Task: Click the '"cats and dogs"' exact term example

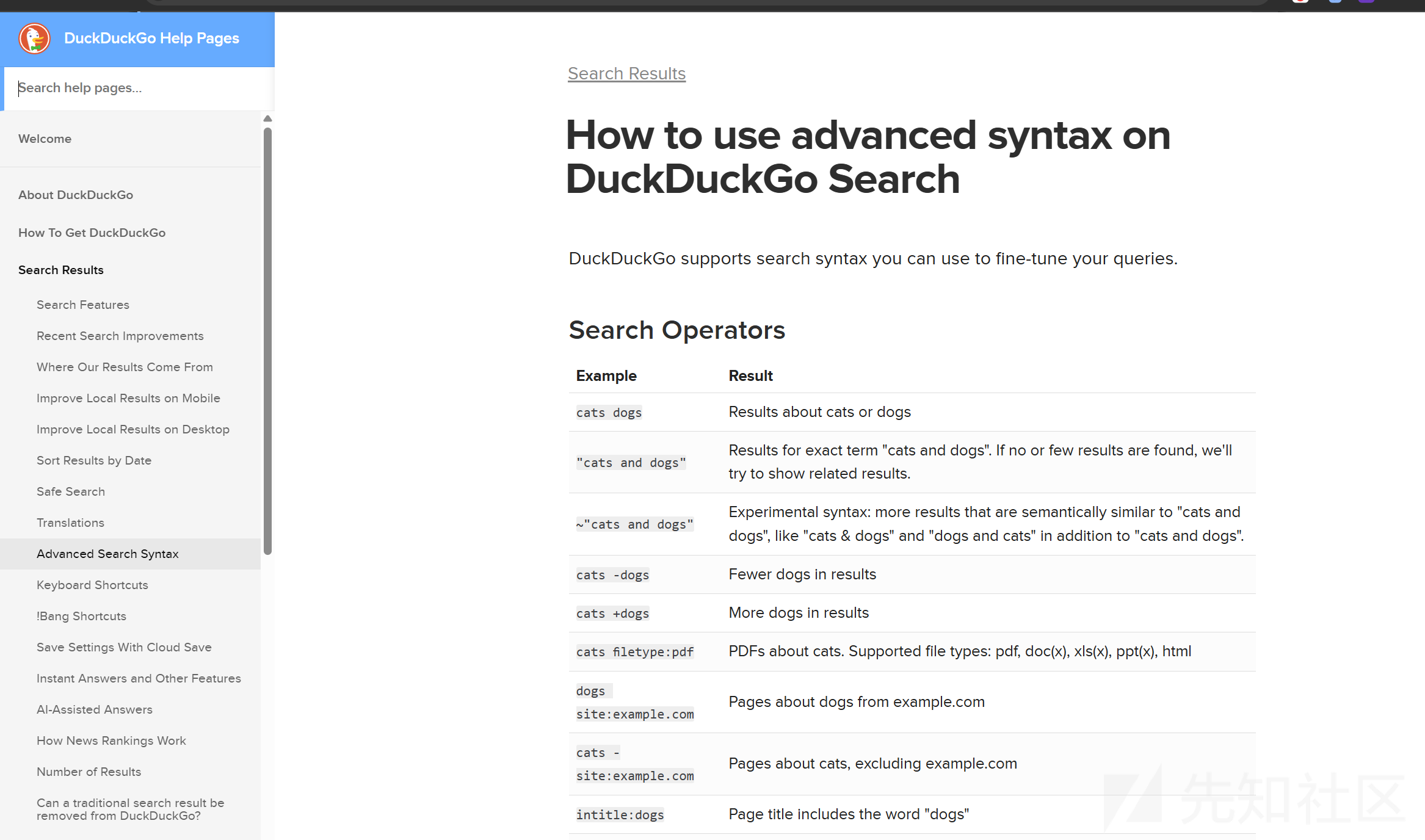Action: (631, 463)
